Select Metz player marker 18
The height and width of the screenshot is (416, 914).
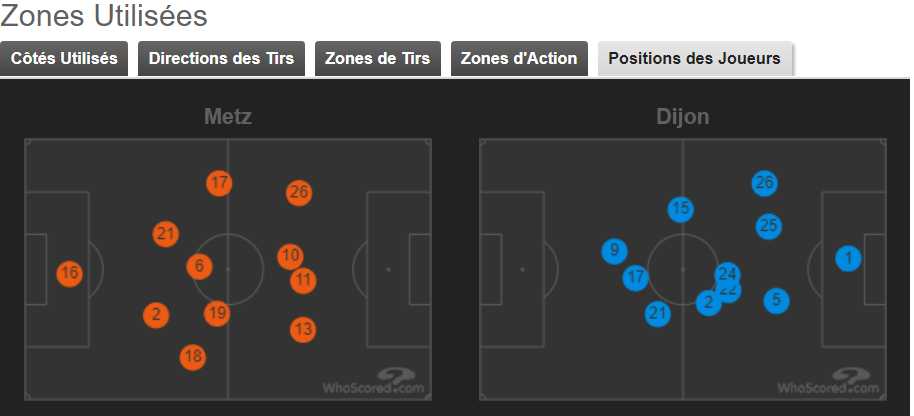(193, 357)
